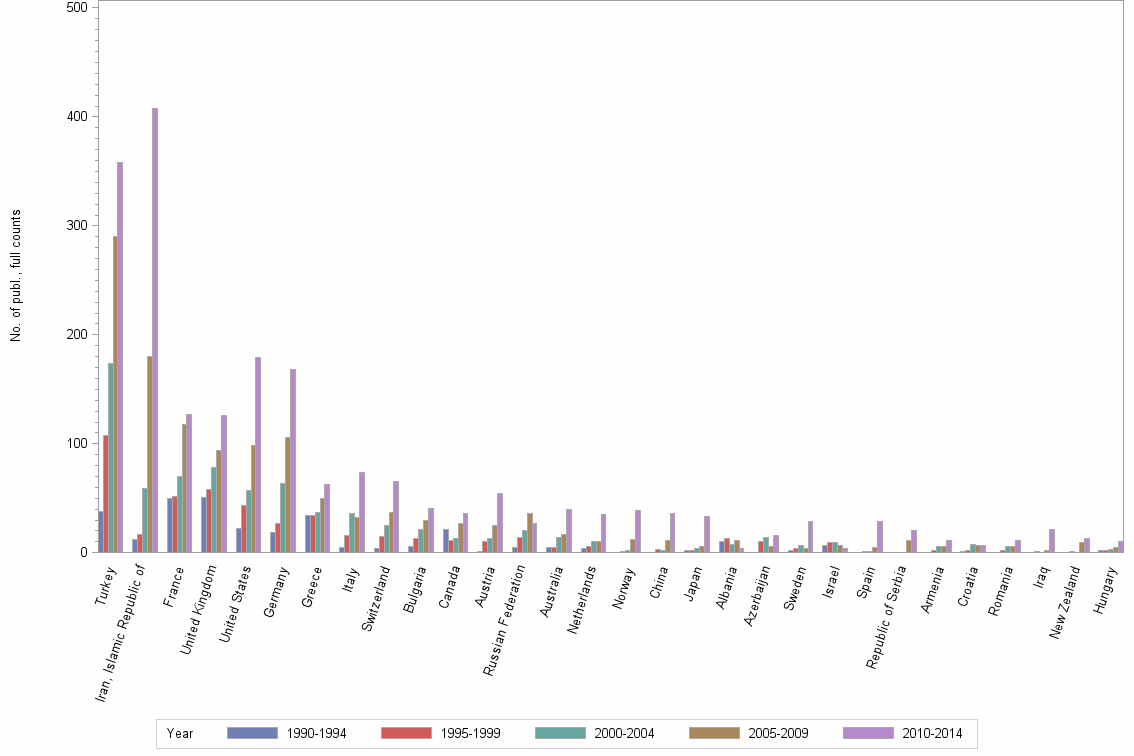
Task: Click Germany's 2010-2014 purple bar
Action: click(294, 460)
